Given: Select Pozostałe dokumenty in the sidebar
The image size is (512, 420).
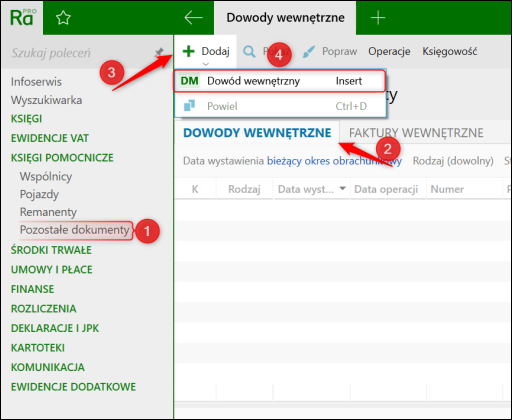Looking at the screenshot, I should coord(75,230).
